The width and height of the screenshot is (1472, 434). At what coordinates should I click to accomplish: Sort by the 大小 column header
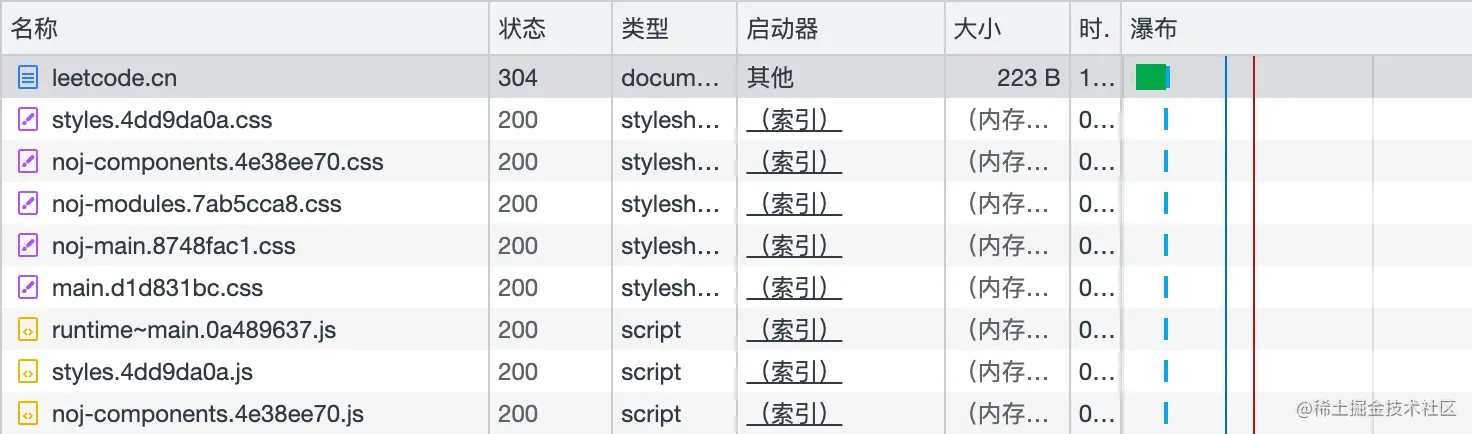coord(1007,28)
